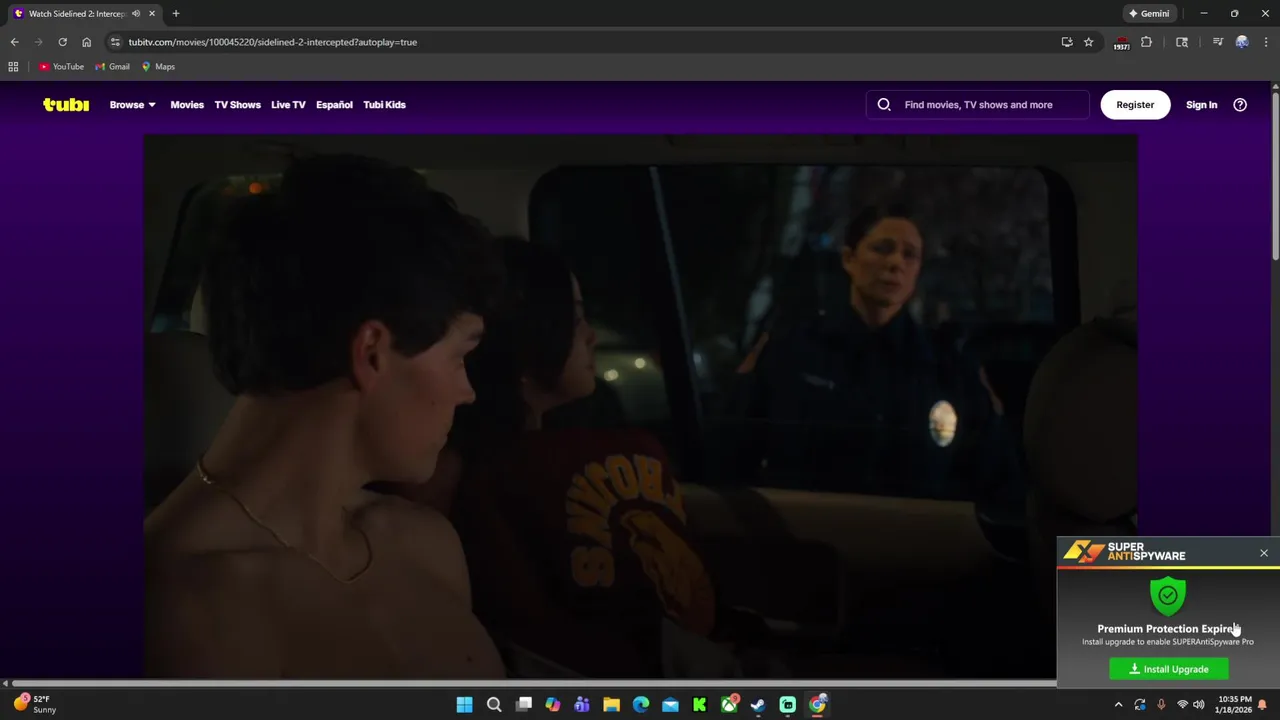Open Tubi Kids
Image resolution: width=1280 pixels, height=720 pixels.
point(384,104)
